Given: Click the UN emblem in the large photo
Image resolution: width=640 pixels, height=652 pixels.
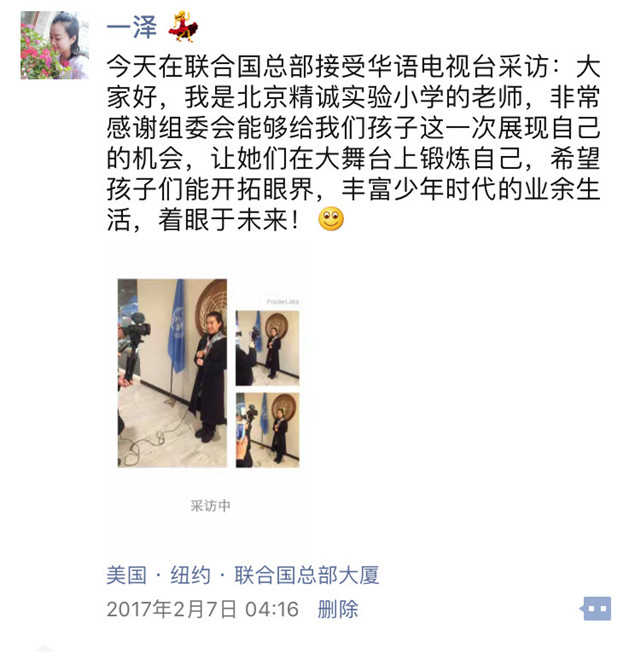Looking at the screenshot, I should point(212,306).
